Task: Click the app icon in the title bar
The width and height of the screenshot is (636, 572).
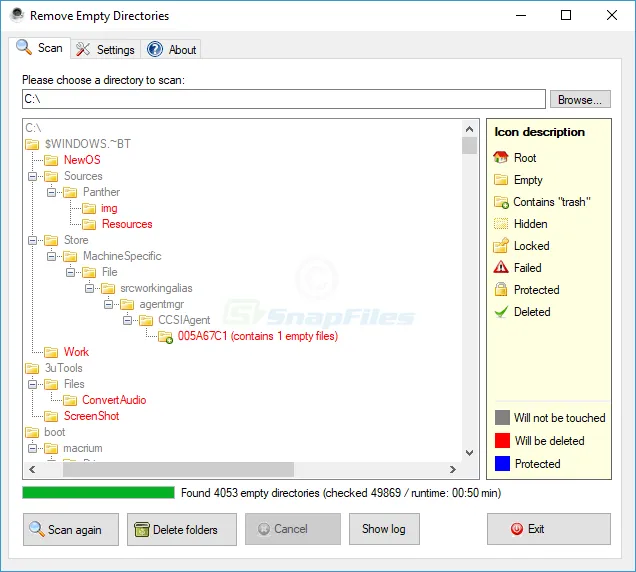Action: 17,15
